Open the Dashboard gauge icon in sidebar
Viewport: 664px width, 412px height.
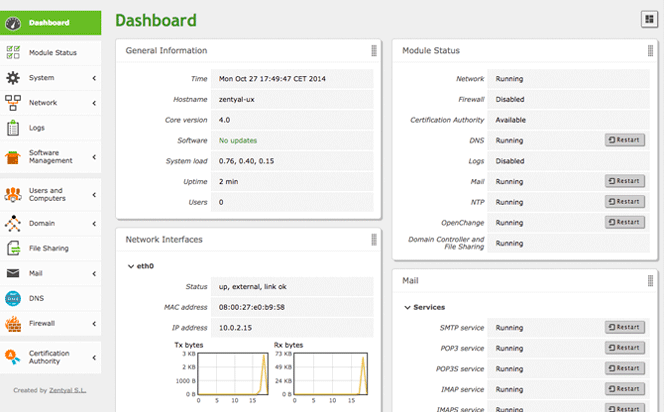point(13,23)
